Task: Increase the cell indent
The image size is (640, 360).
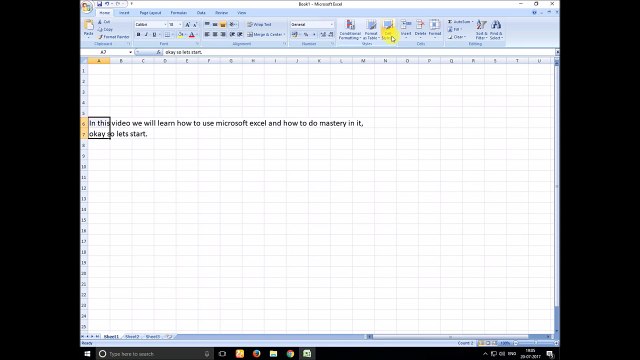Action: [x=240, y=35]
